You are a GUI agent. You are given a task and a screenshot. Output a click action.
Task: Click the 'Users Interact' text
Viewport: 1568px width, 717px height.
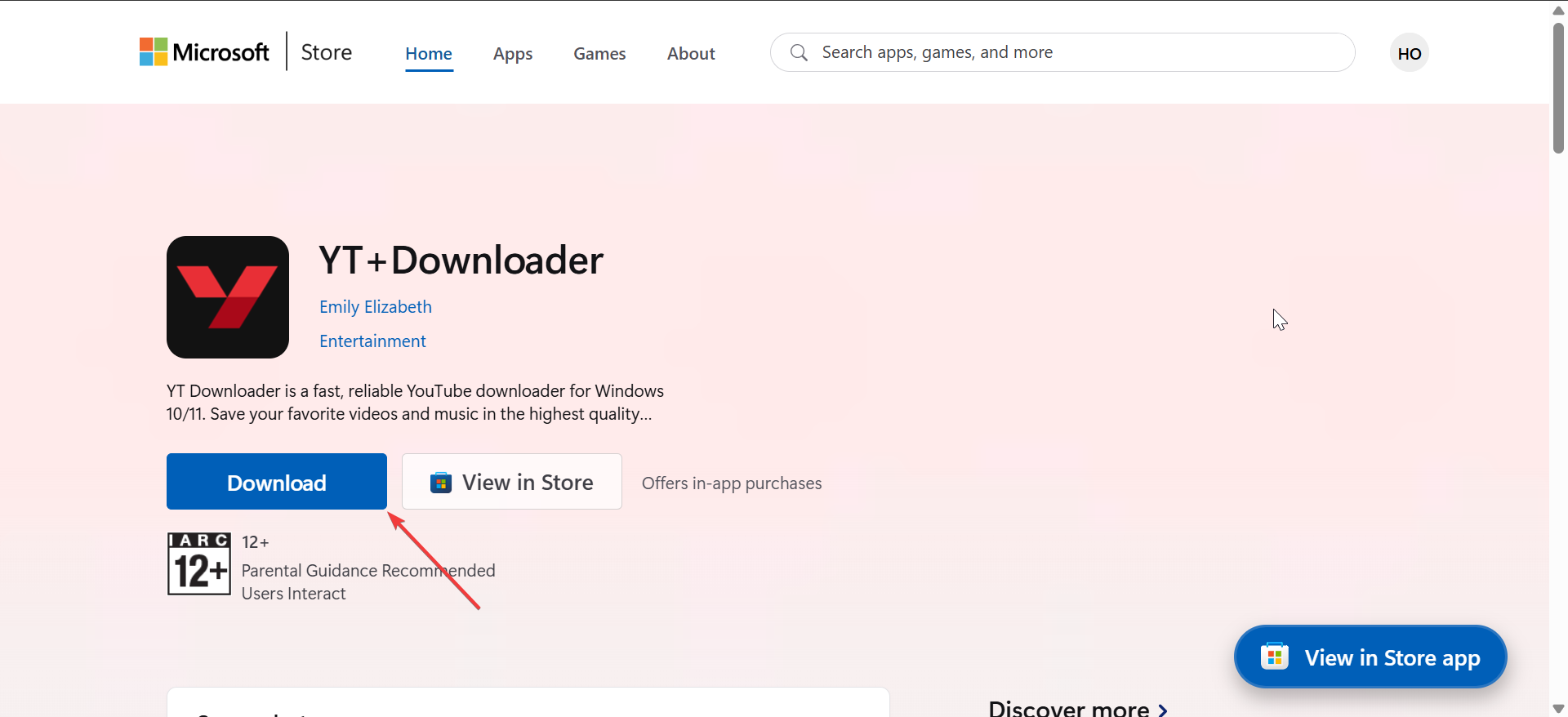(294, 594)
